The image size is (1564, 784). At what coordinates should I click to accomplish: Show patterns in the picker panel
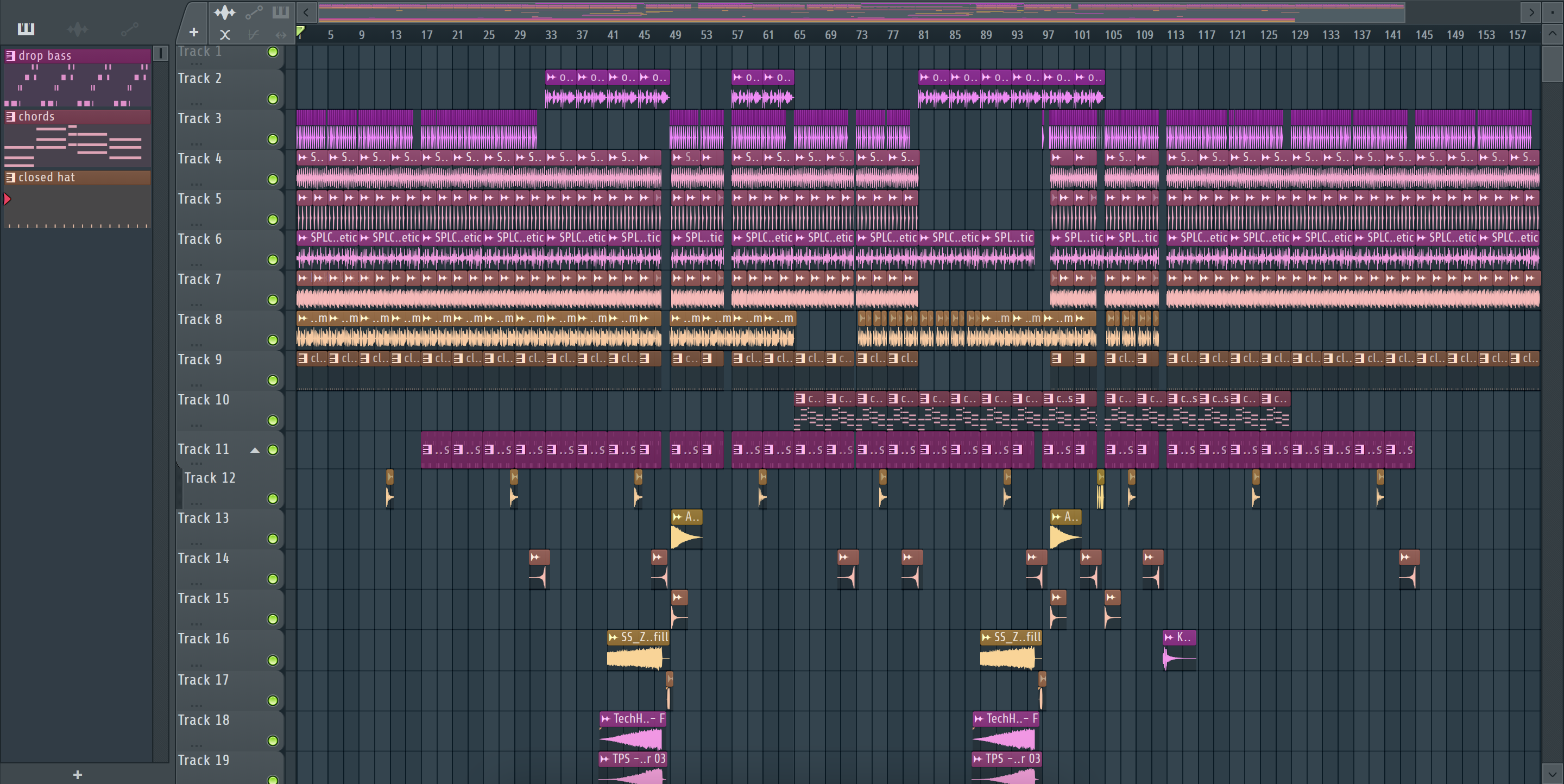tap(26, 29)
